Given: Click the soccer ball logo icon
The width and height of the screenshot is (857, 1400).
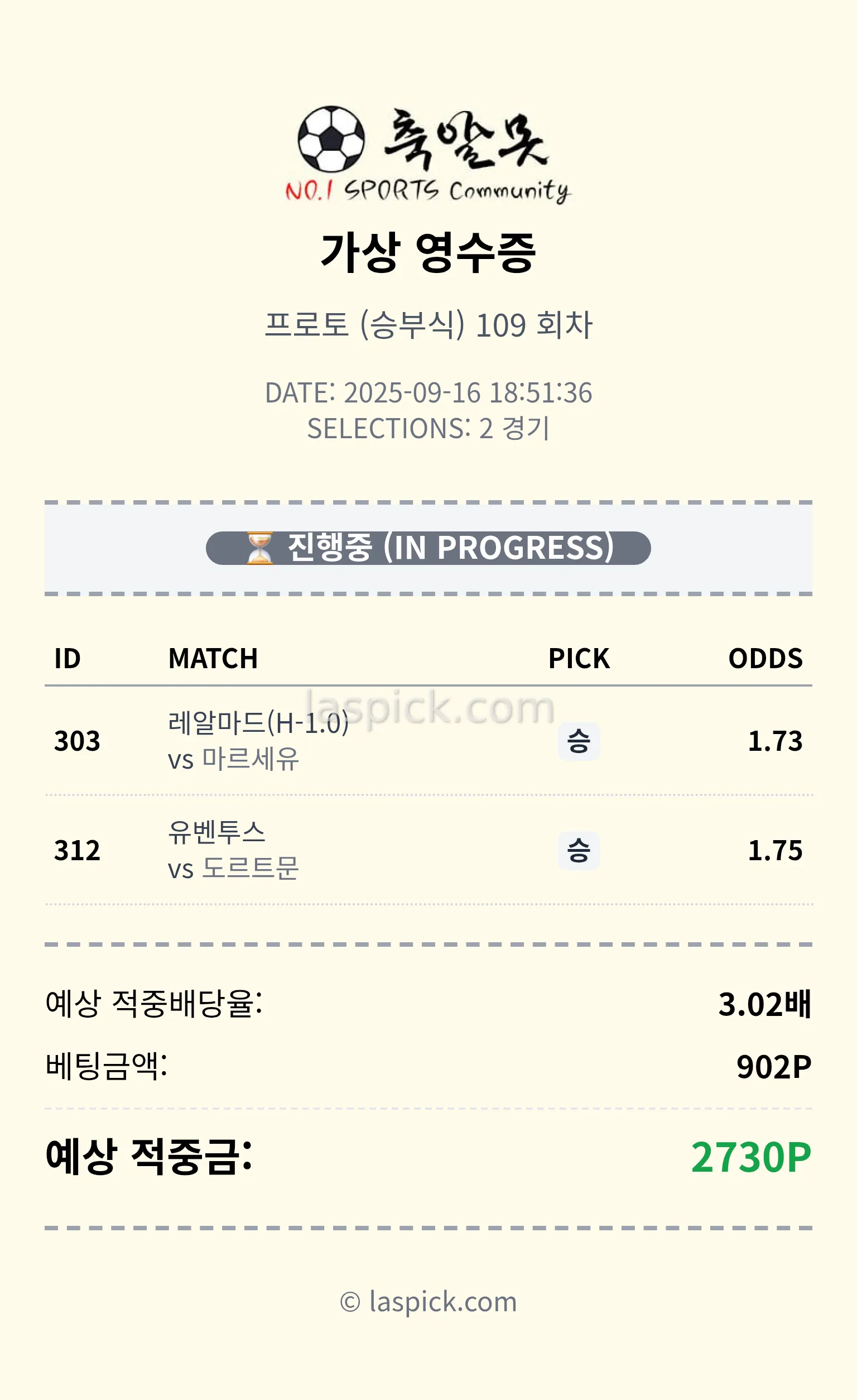Looking at the screenshot, I should (331, 138).
